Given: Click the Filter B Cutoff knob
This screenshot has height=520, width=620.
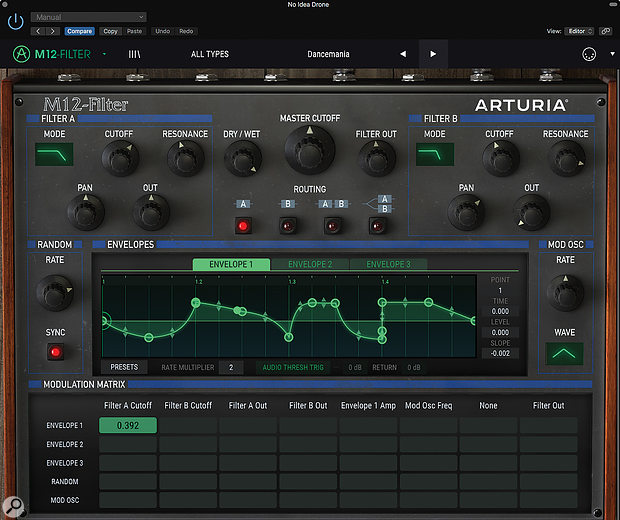Looking at the screenshot, I should coord(500,159).
